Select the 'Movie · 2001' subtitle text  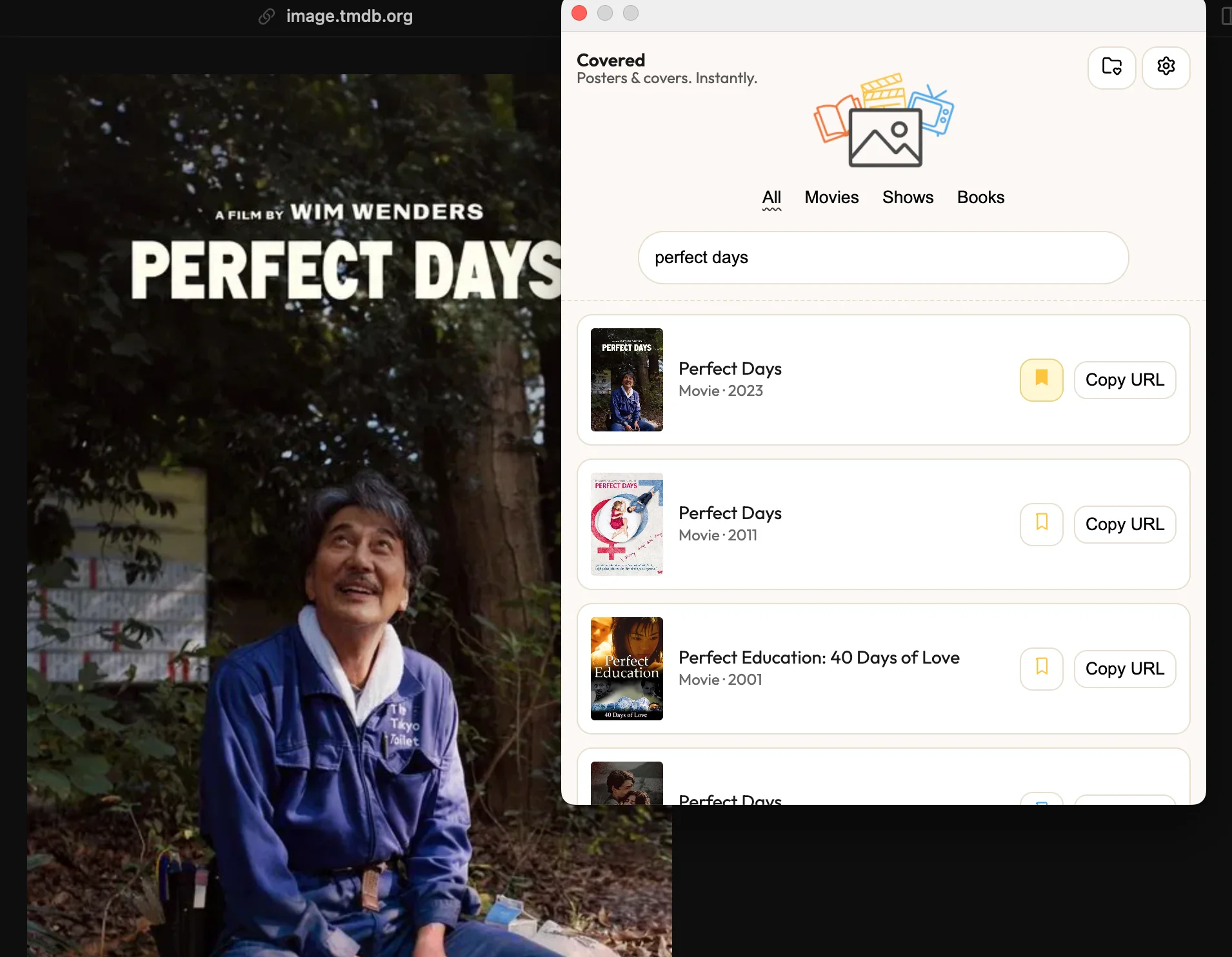click(x=720, y=680)
